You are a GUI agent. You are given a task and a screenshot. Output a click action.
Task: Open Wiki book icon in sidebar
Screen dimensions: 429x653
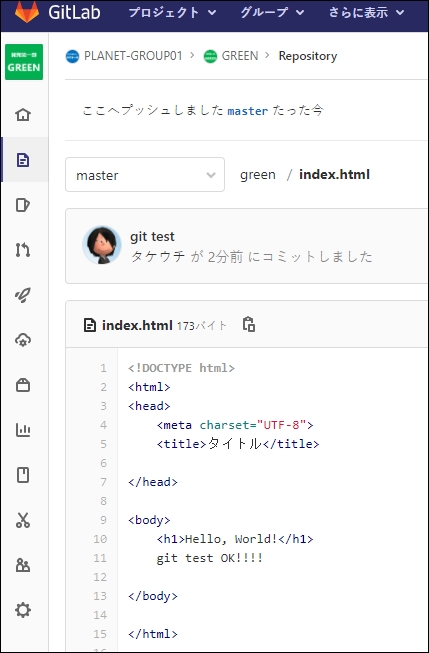(23, 475)
